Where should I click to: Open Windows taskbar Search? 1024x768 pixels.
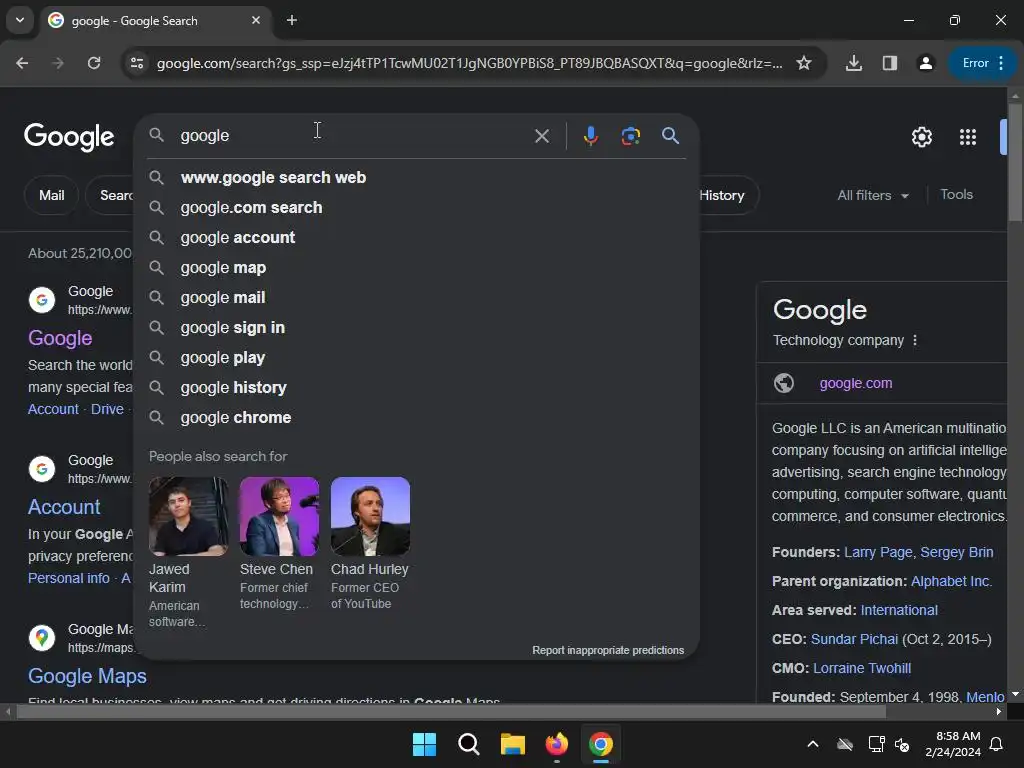click(469, 744)
